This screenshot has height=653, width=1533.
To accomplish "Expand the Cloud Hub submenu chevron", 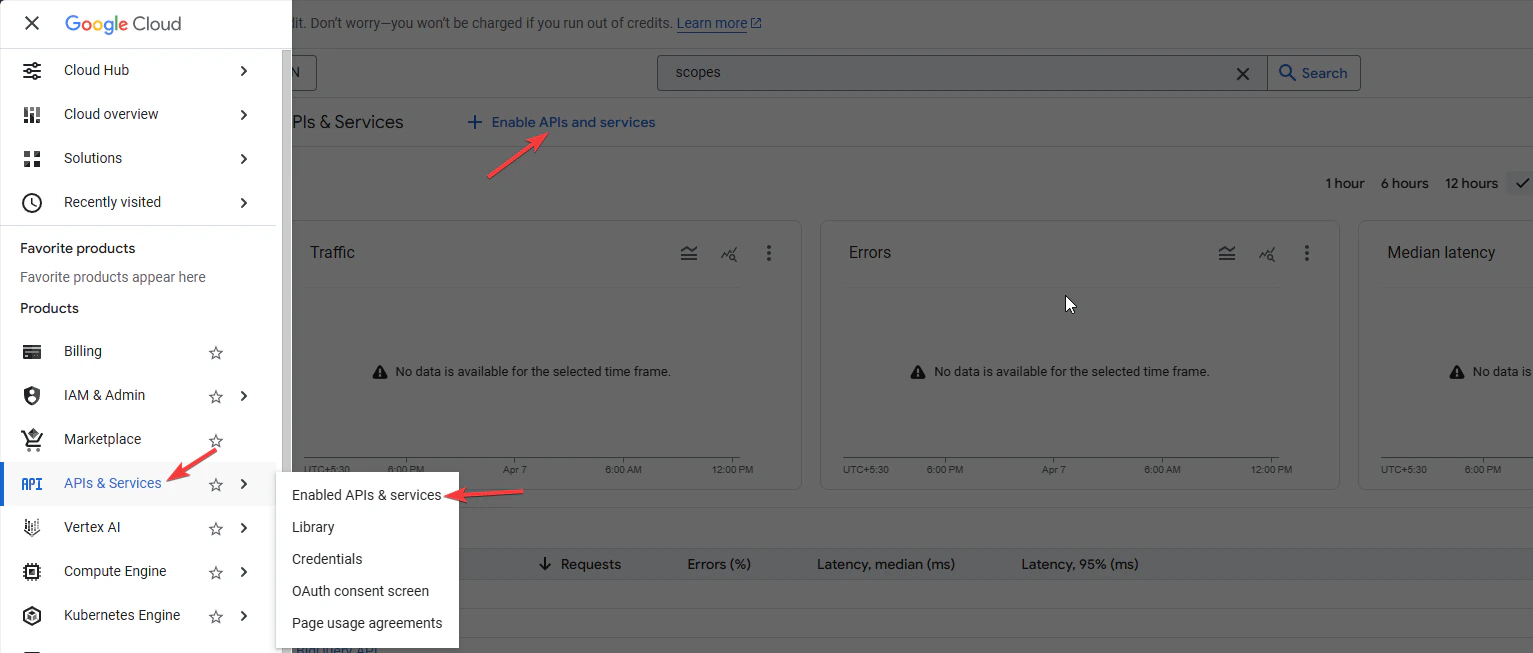I will tap(244, 71).
